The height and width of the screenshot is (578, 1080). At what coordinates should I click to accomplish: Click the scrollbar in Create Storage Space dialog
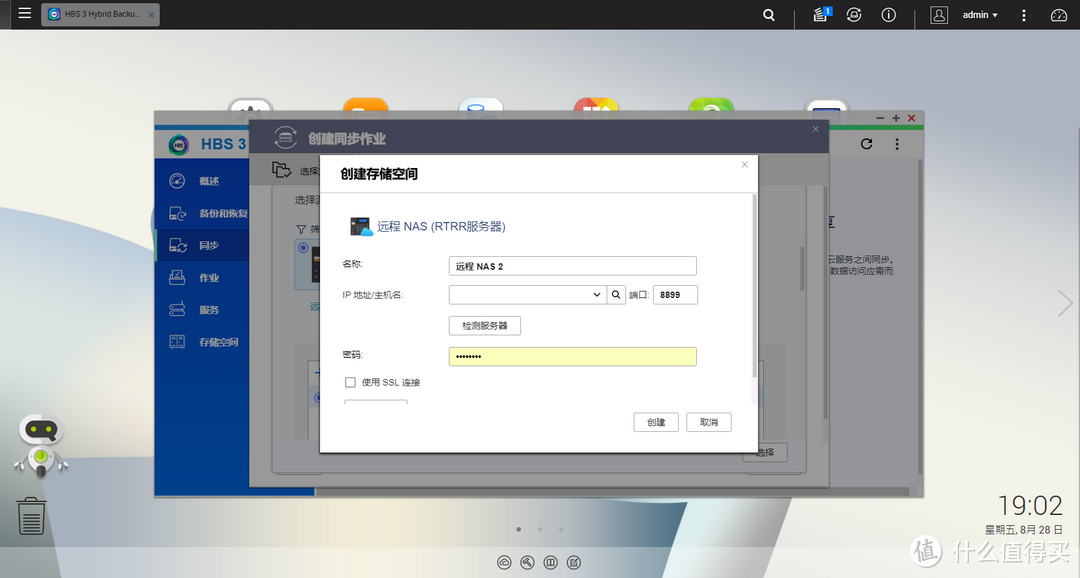[x=754, y=286]
